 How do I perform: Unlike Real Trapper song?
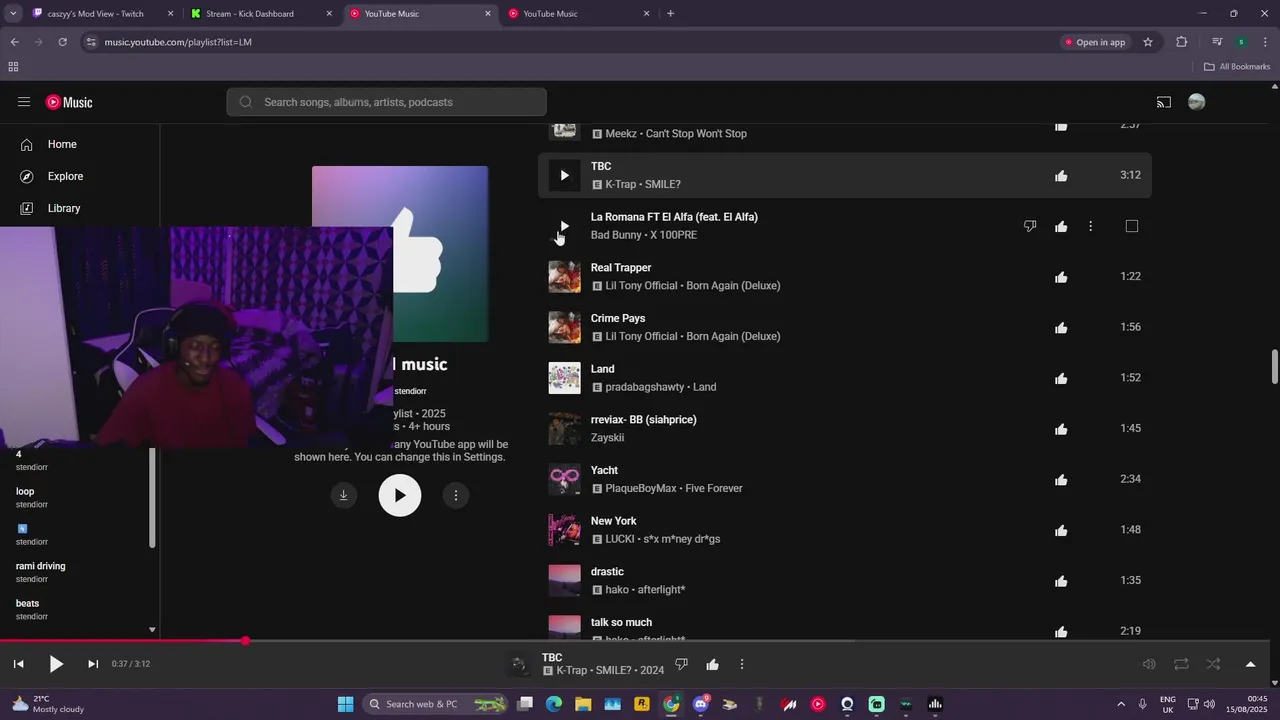(1061, 277)
